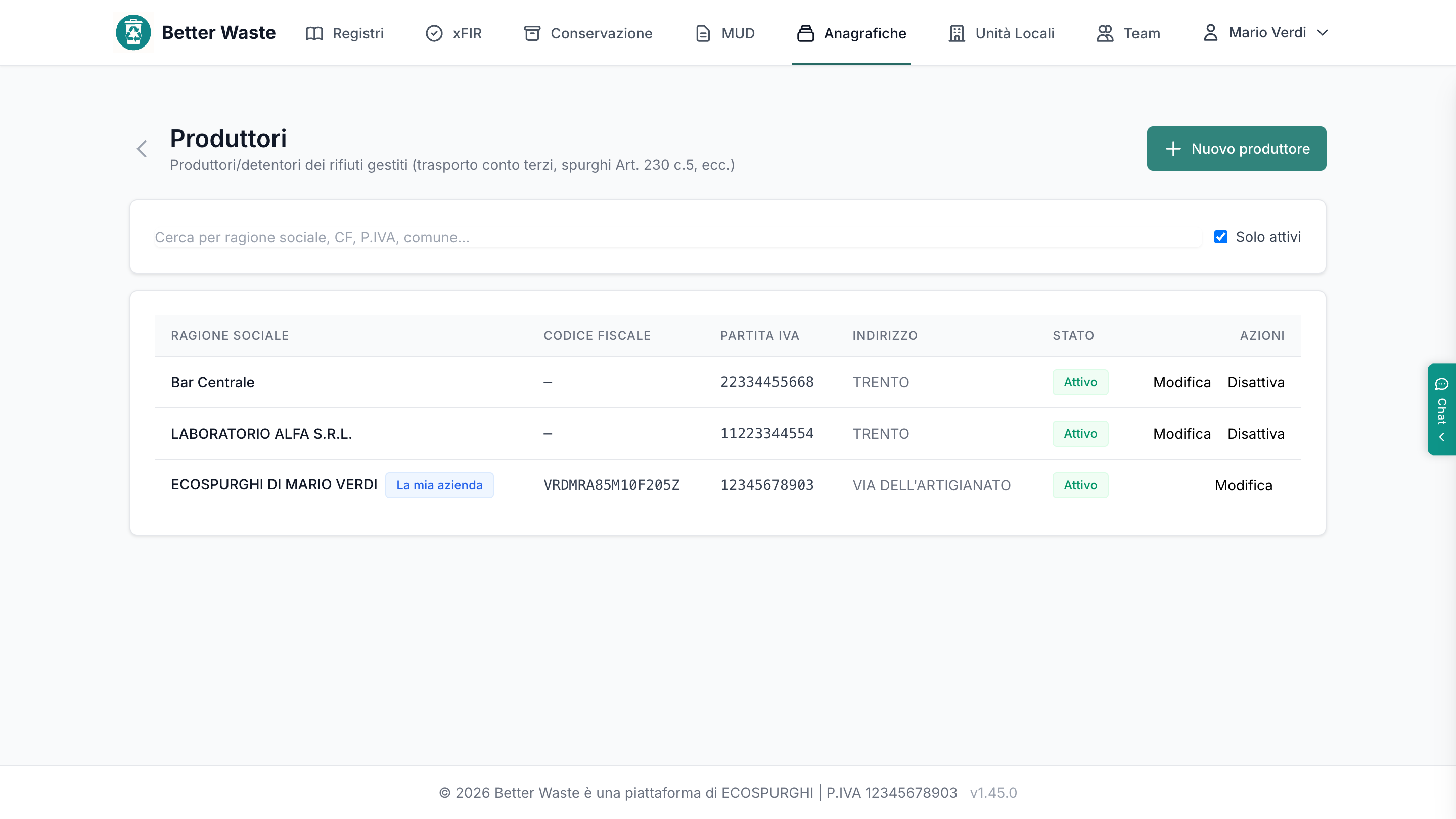Click Modifica for LABORATORIO ALFA S.R.L.
Image resolution: width=1456 pixels, height=819 pixels.
click(x=1182, y=434)
